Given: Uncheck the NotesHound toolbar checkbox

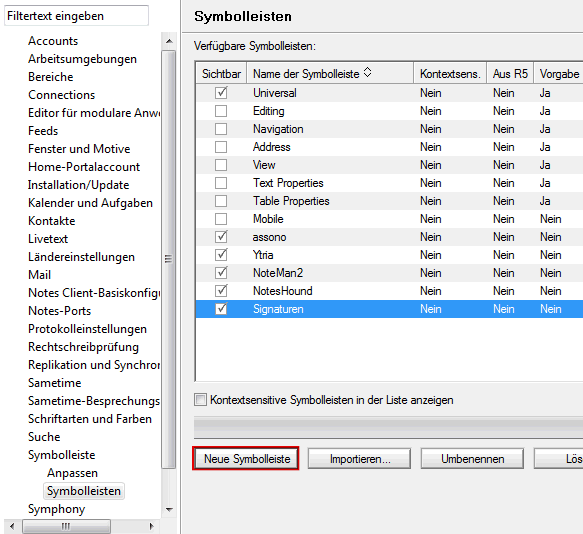Looking at the screenshot, I should [x=221, y=291].
